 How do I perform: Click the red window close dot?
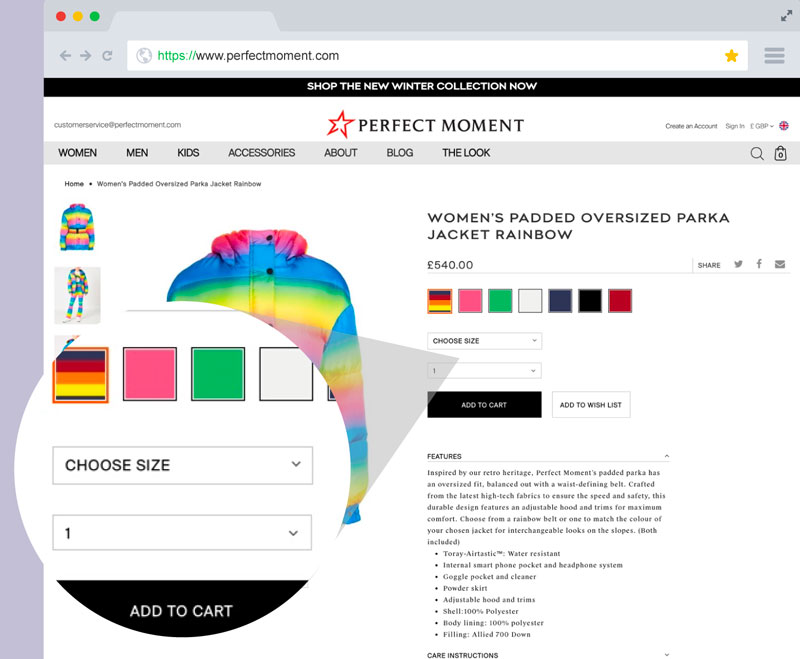[x=61, y=16]
